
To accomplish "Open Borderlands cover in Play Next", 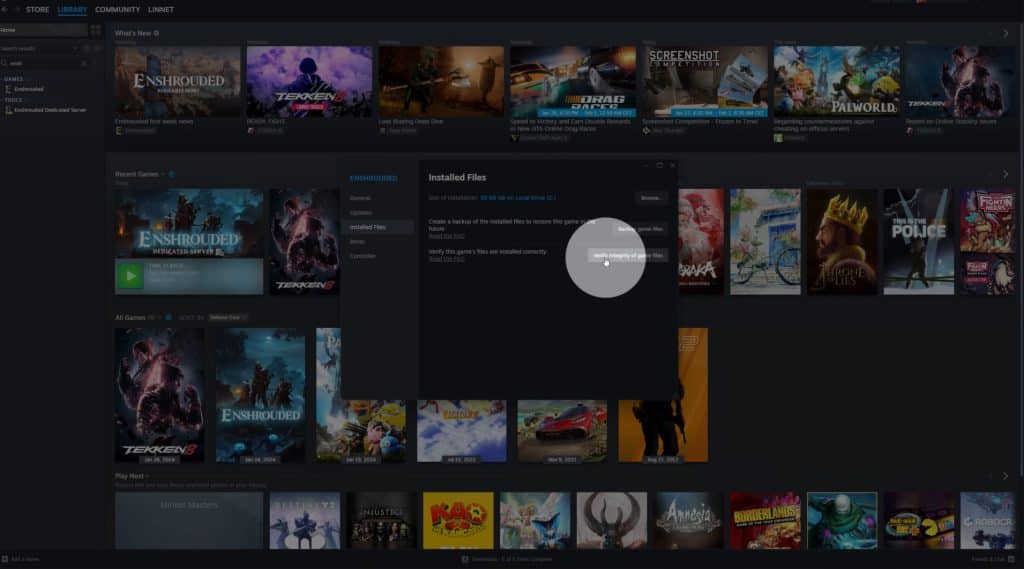I will [x=765, y=521].
